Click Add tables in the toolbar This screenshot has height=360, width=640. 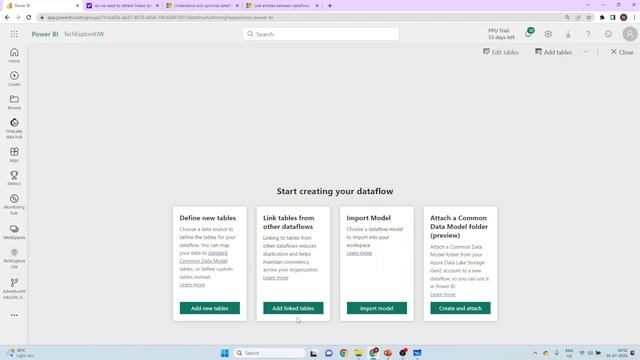coord(553,52)
